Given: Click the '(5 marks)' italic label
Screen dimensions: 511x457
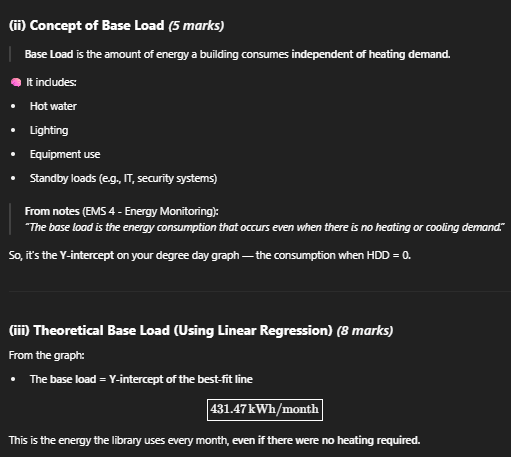Looking at the screenshot, I should pyautogui.click(x=196, y=26).
